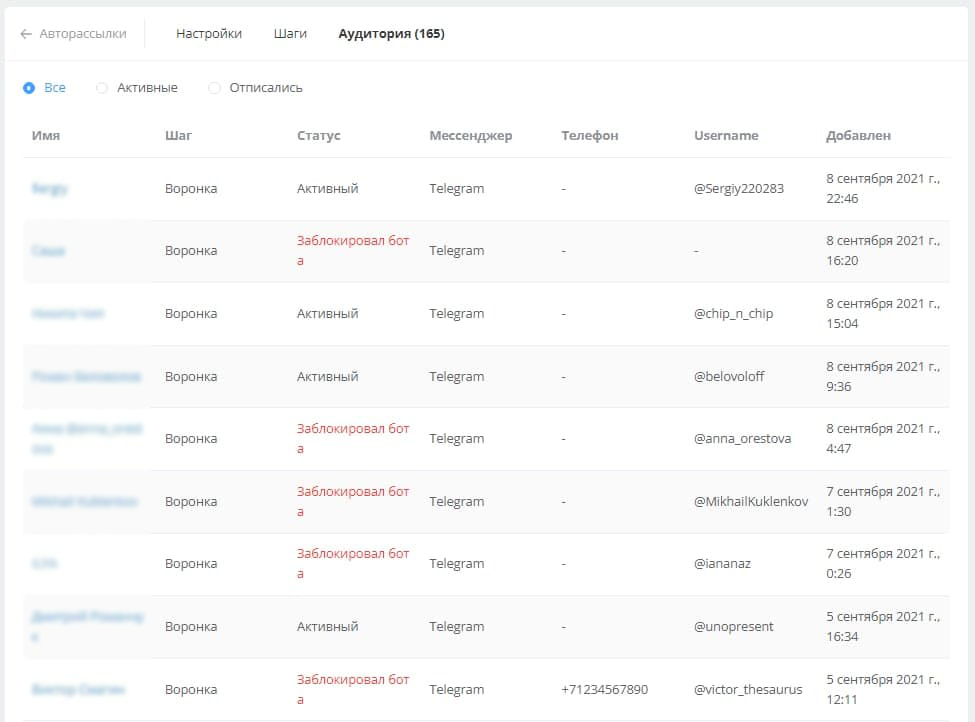975x722 pixels.
Task: Switch to the Шаги tab
Action: tap(290, 34)
